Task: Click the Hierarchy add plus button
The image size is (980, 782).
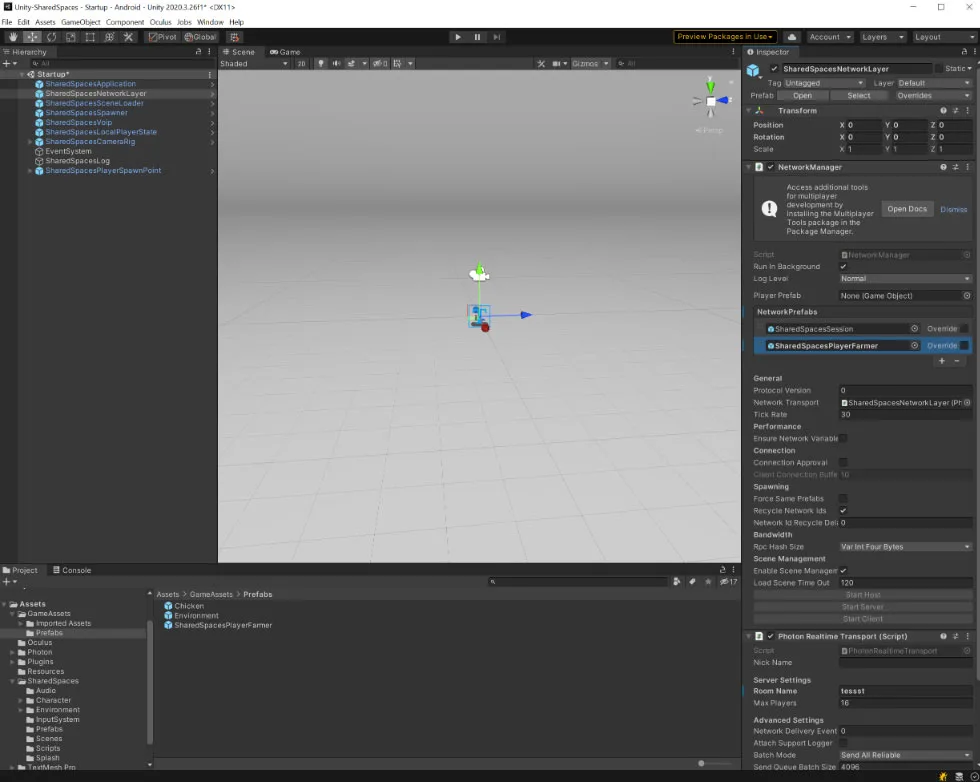Action: click(x=9, y=64)
